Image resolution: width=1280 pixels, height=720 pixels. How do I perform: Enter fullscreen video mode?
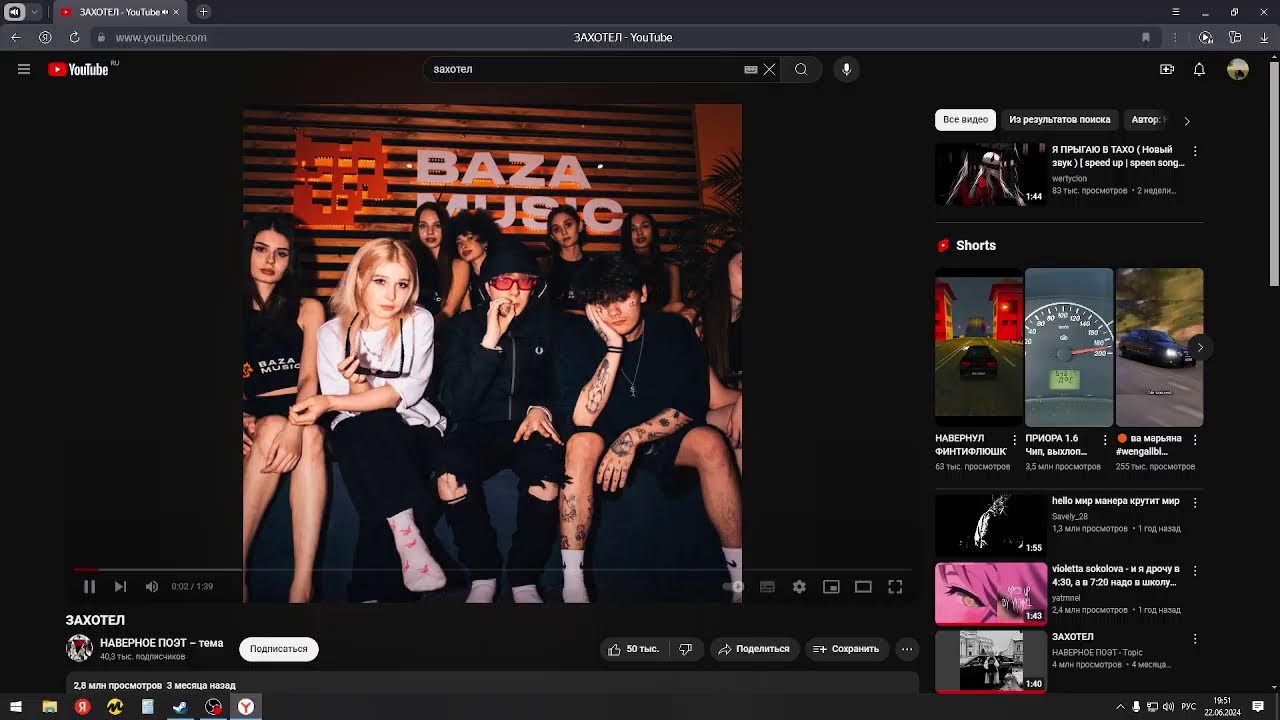[895, 587]
